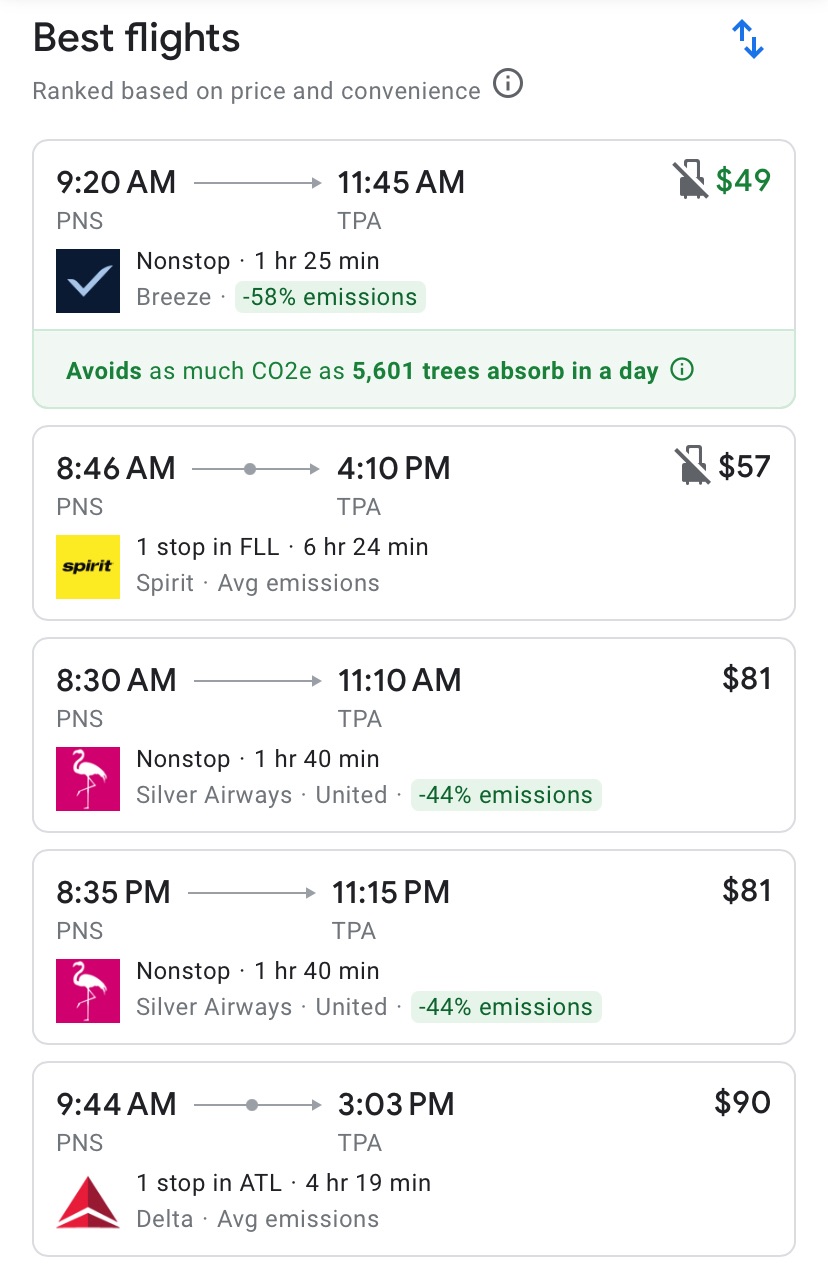Click the Delta airline logo

coord(88,1203)
